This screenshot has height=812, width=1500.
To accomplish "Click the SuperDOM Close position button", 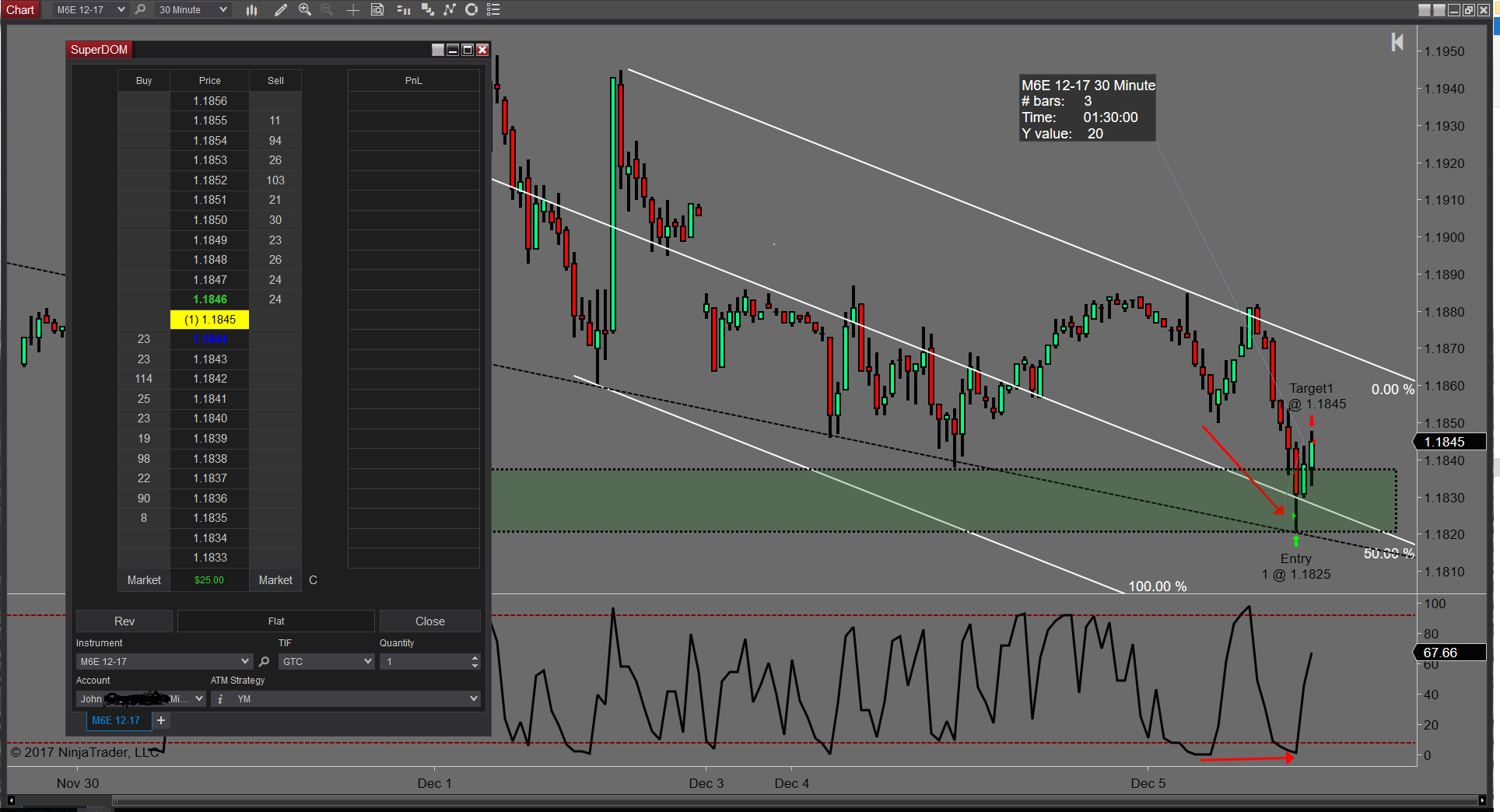I will point(430,621).
